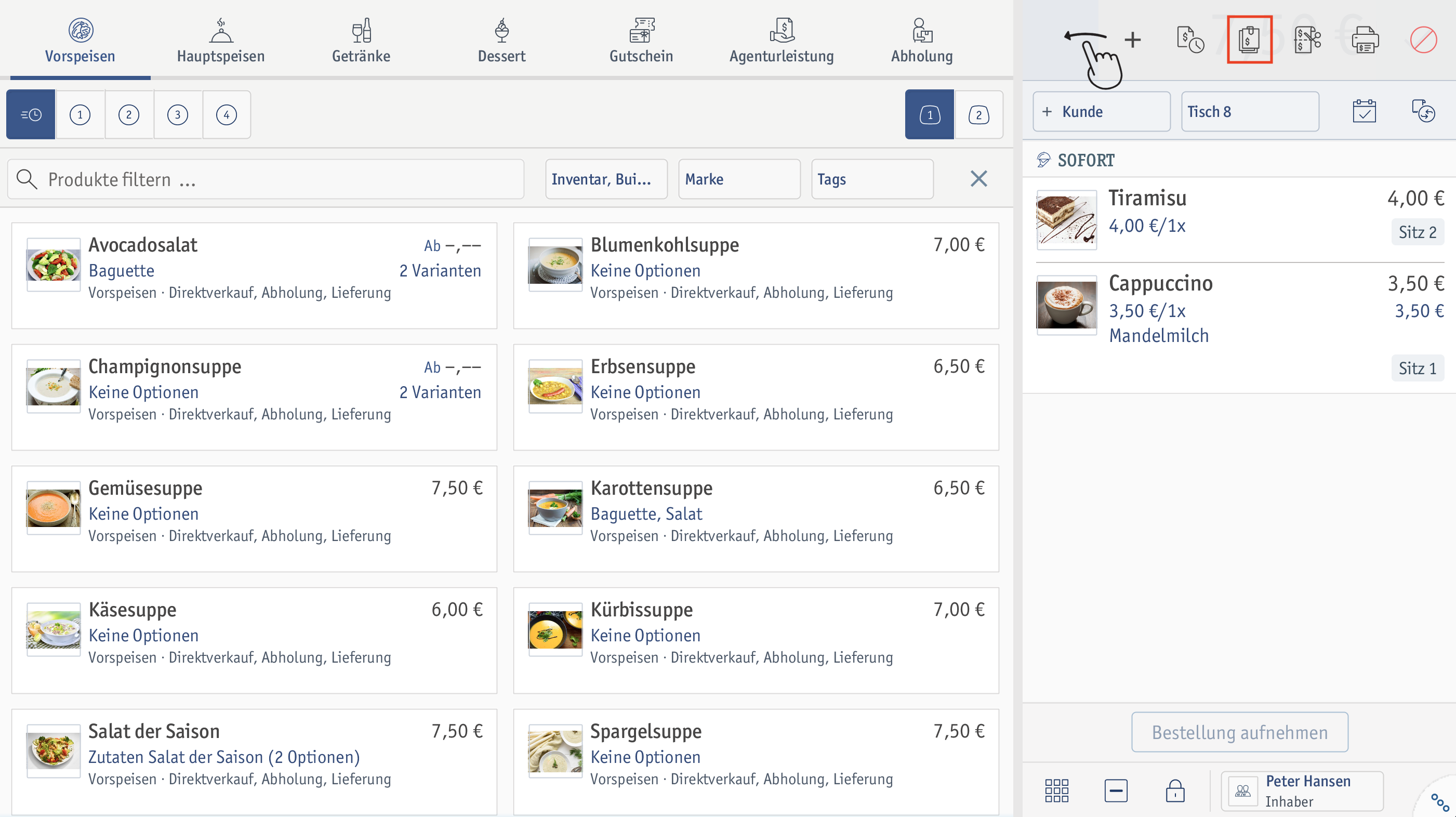Click the Sitz 1 tag on Cappuccino

coord(1417,368)
